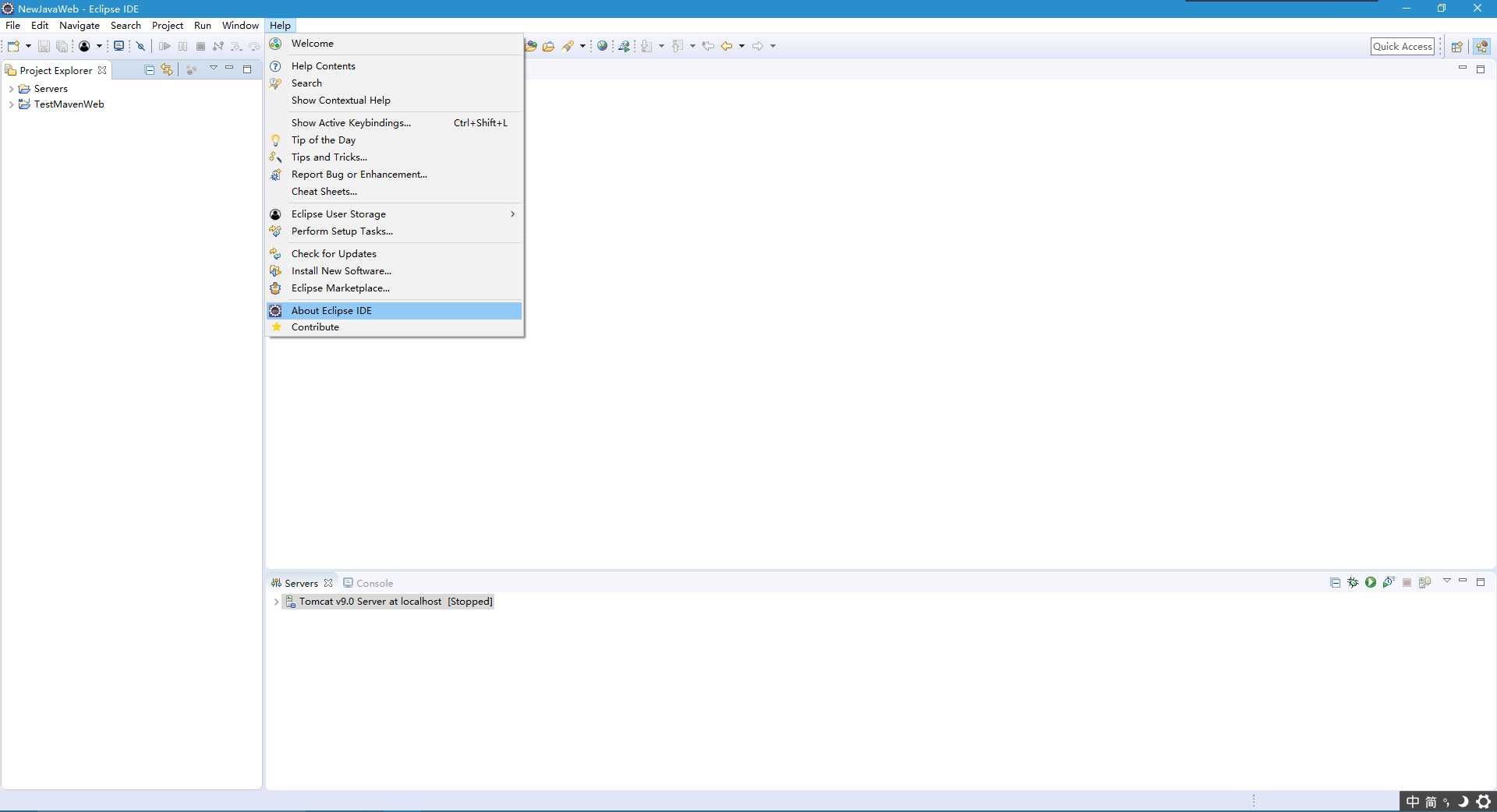Toggle Link with Editor in Project Explorer

tap(167, 69)
